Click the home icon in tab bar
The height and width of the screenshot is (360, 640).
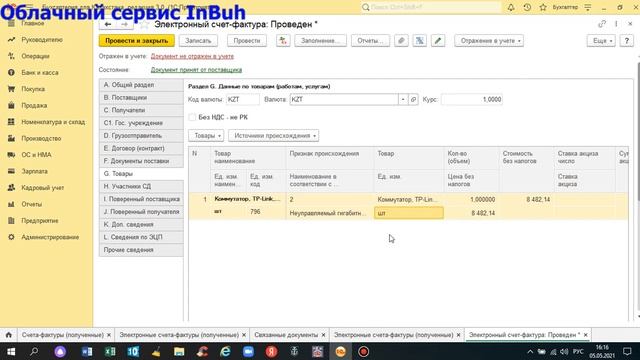click(x=9, y=335)
